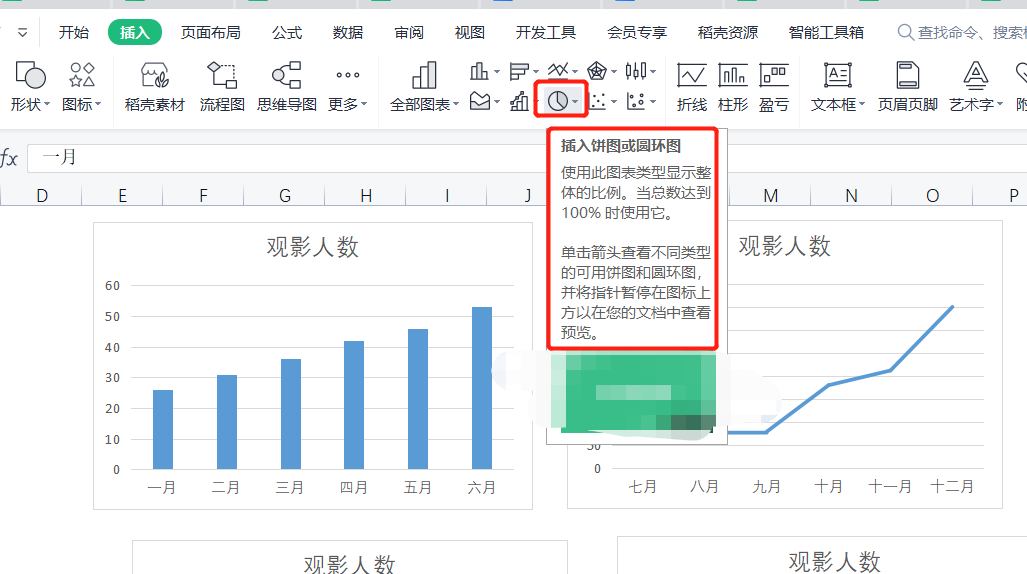Open the 审阅 tab
Image resolution: width=1027 pixels, height=574 pixels.
point(409,32)
